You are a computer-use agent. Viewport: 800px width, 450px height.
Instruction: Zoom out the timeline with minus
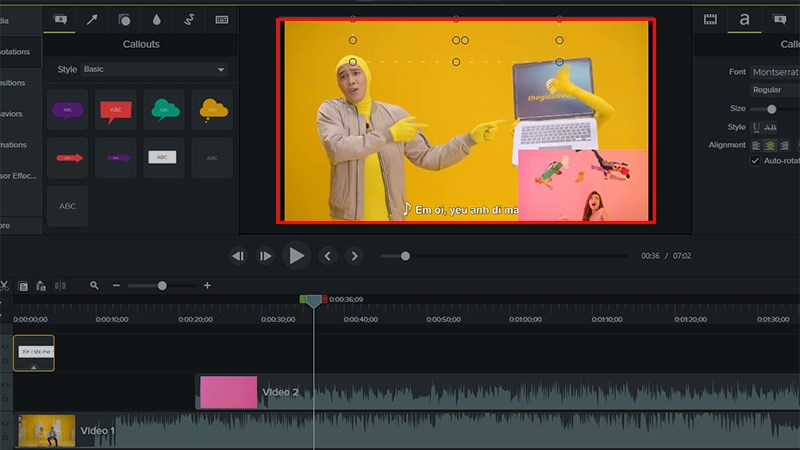point(116,286)
